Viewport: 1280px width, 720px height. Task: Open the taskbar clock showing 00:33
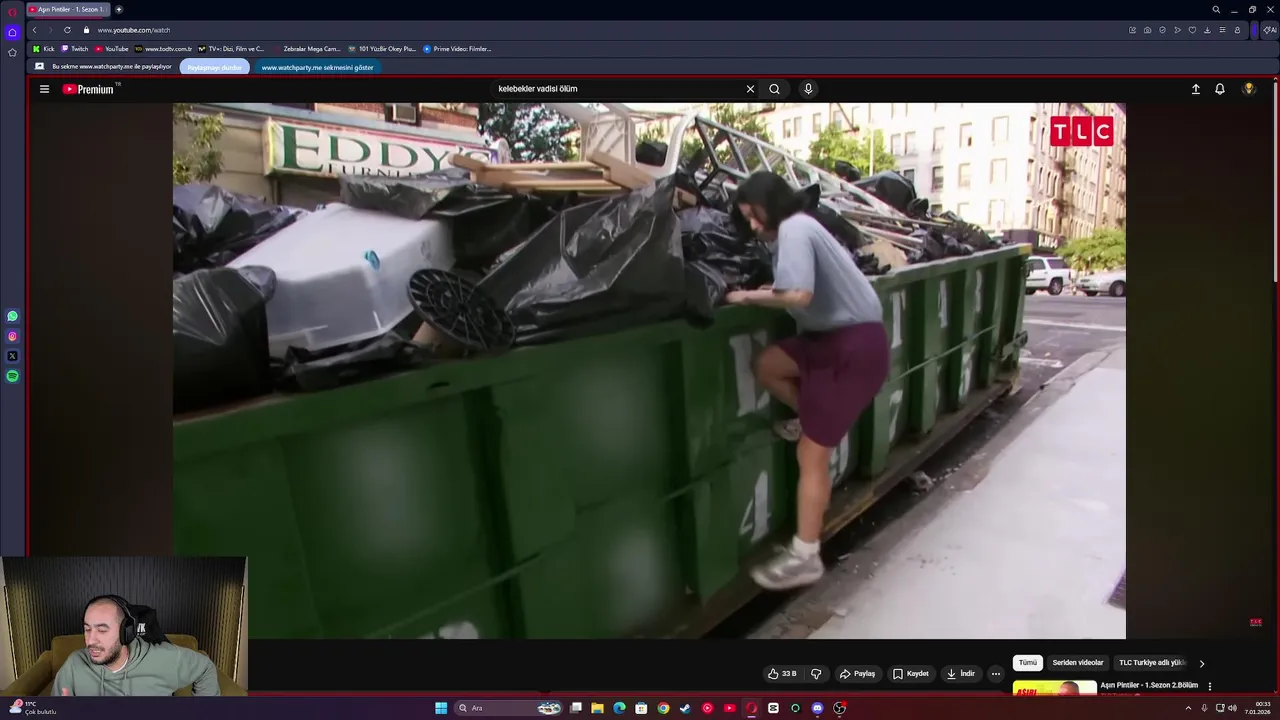[1257, 708]
